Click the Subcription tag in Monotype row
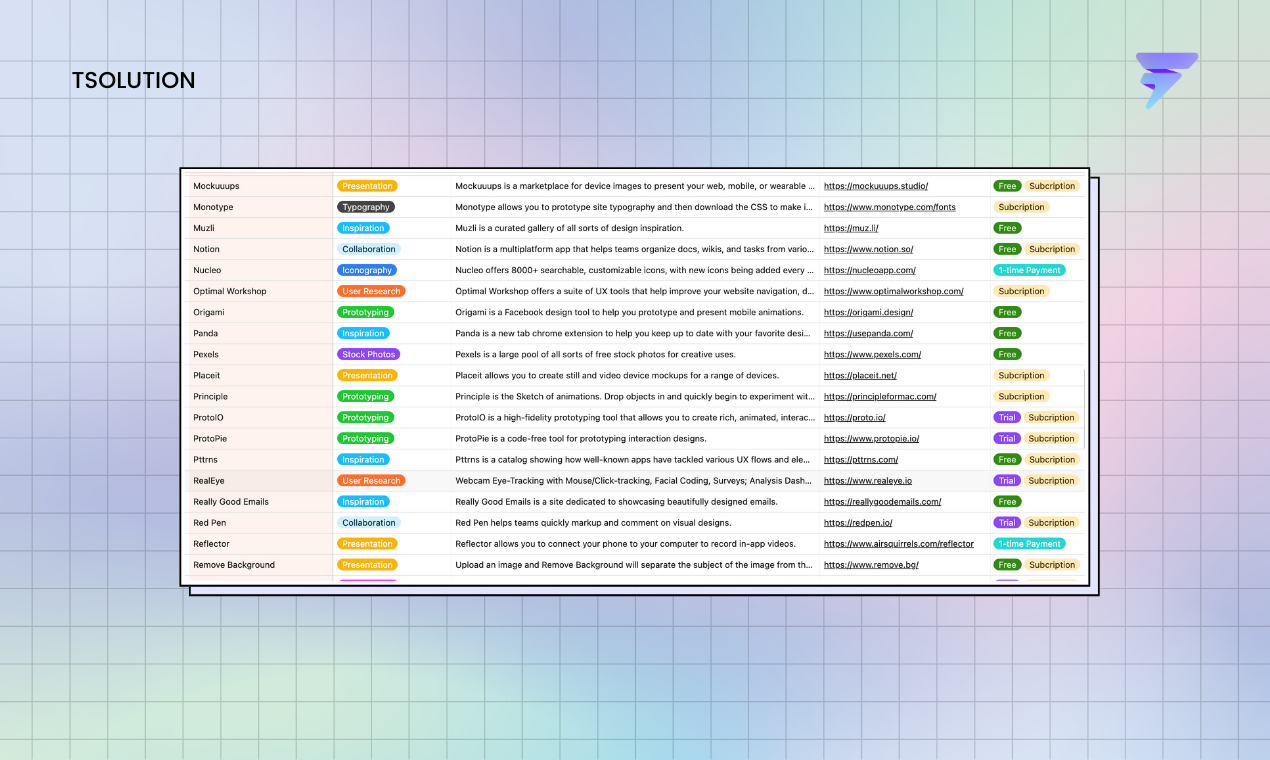 pyautogui.click(x=1021, y=207)
